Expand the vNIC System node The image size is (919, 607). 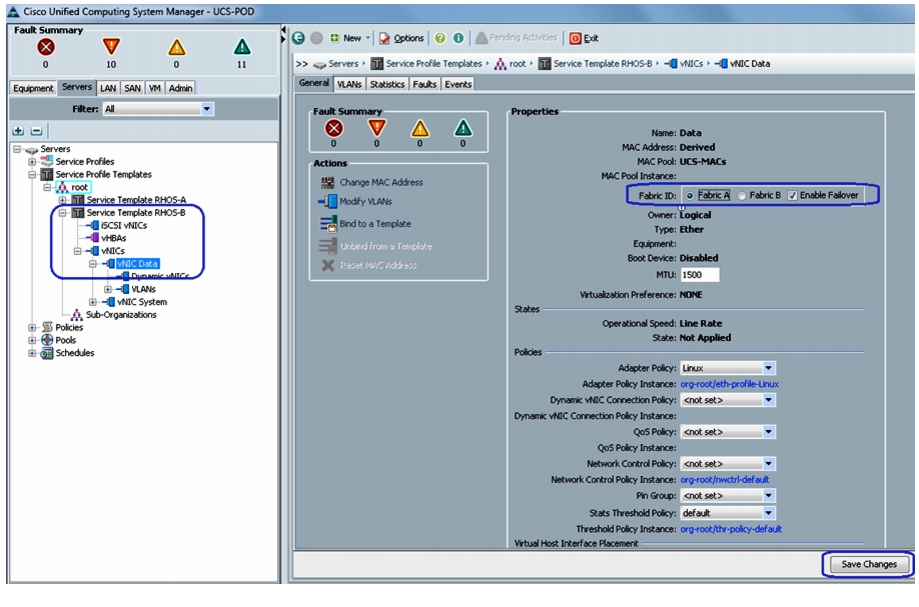[93, 302]
